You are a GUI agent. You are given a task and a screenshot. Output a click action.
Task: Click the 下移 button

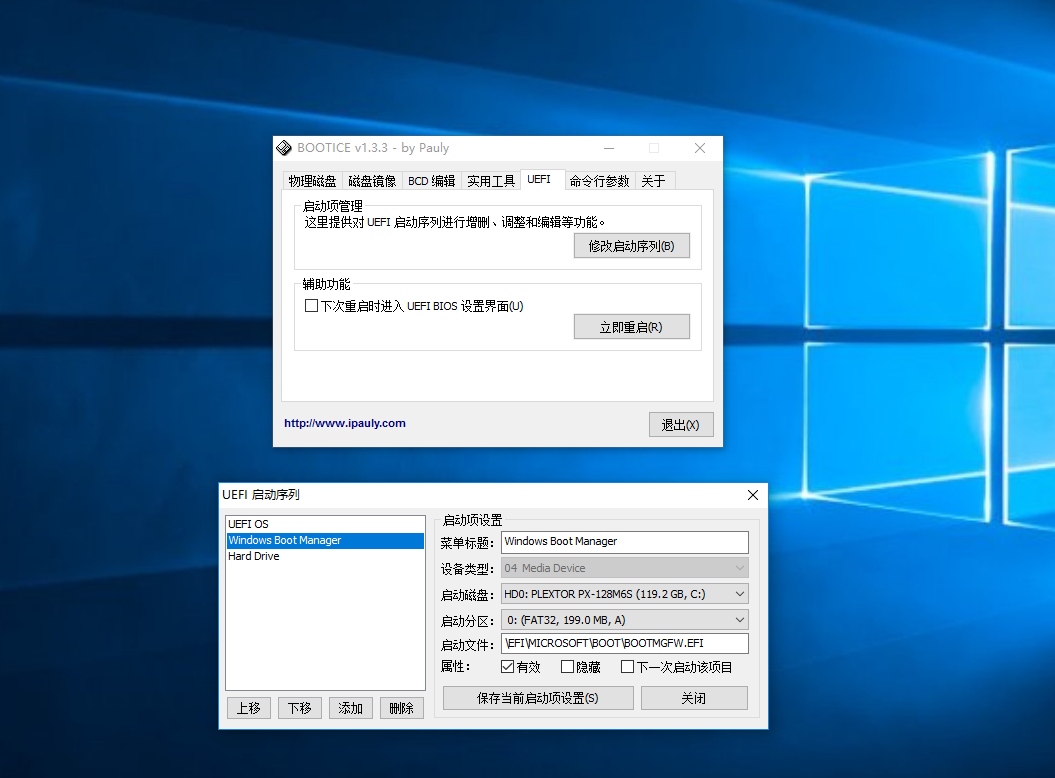pyautogui.click(x=300, y=708)
